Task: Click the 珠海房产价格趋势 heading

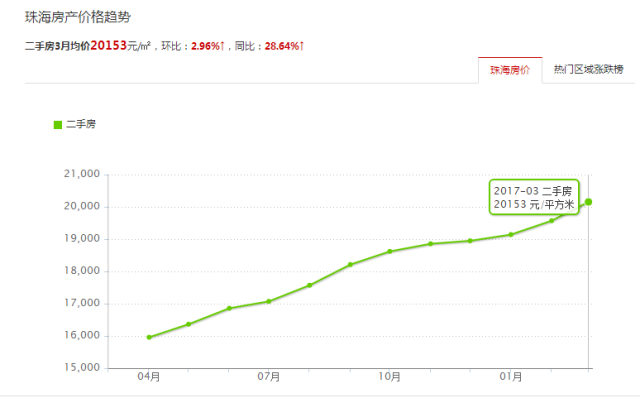Action: point(78,17)
